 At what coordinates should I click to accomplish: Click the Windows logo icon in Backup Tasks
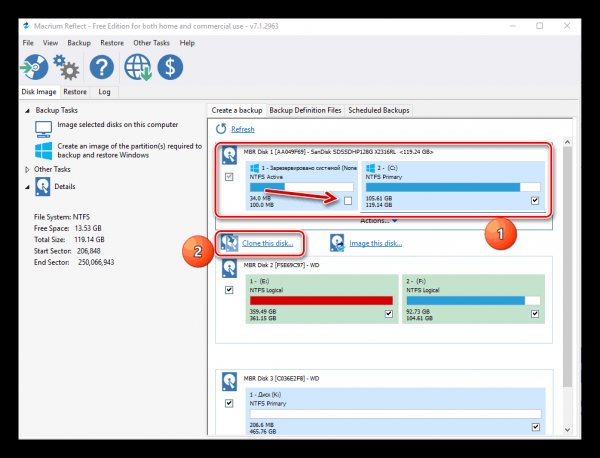(x=43, y=151)
